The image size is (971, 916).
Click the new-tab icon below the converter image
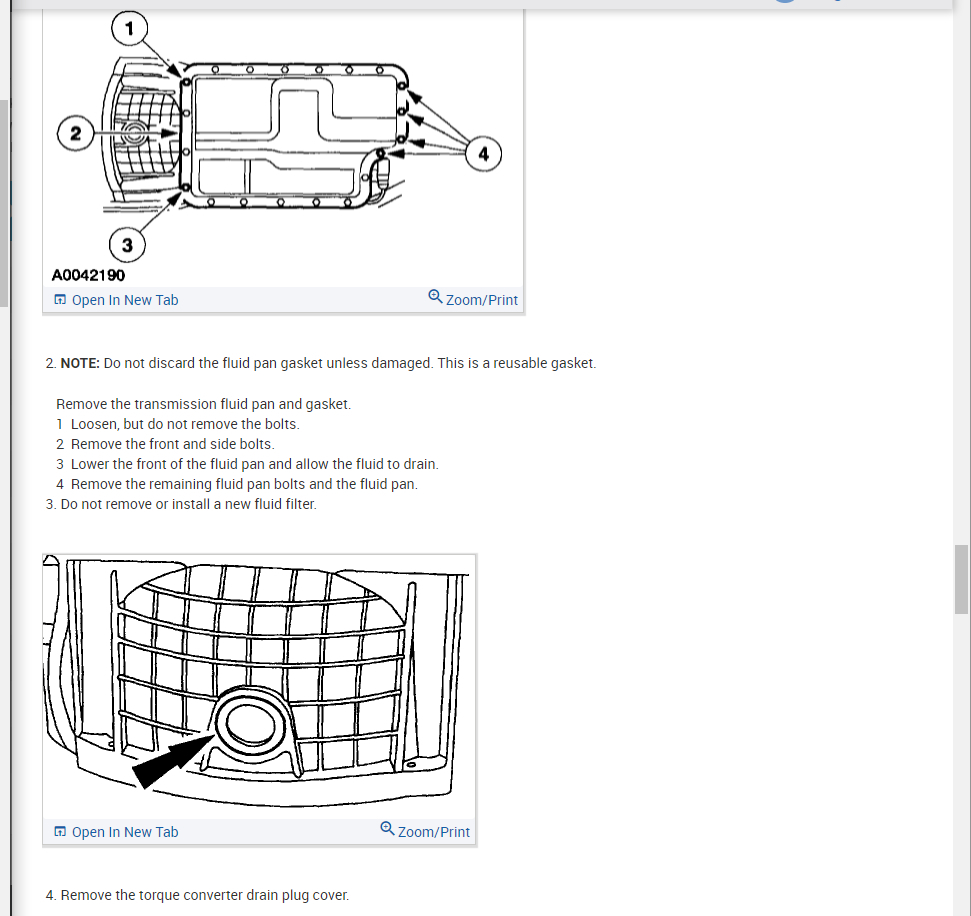pos(60,831)
